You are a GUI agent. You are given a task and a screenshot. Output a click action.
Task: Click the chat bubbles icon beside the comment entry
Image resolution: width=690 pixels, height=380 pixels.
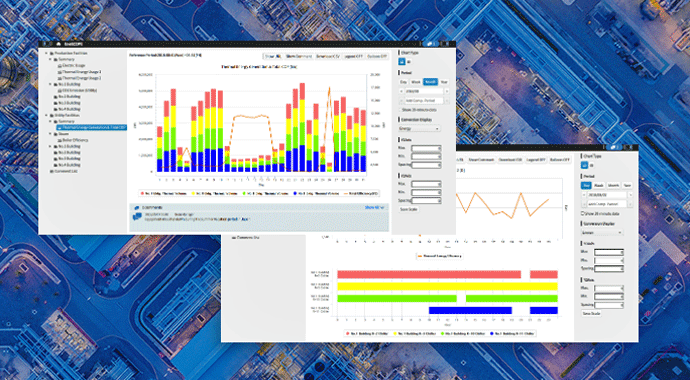point(137,216)
